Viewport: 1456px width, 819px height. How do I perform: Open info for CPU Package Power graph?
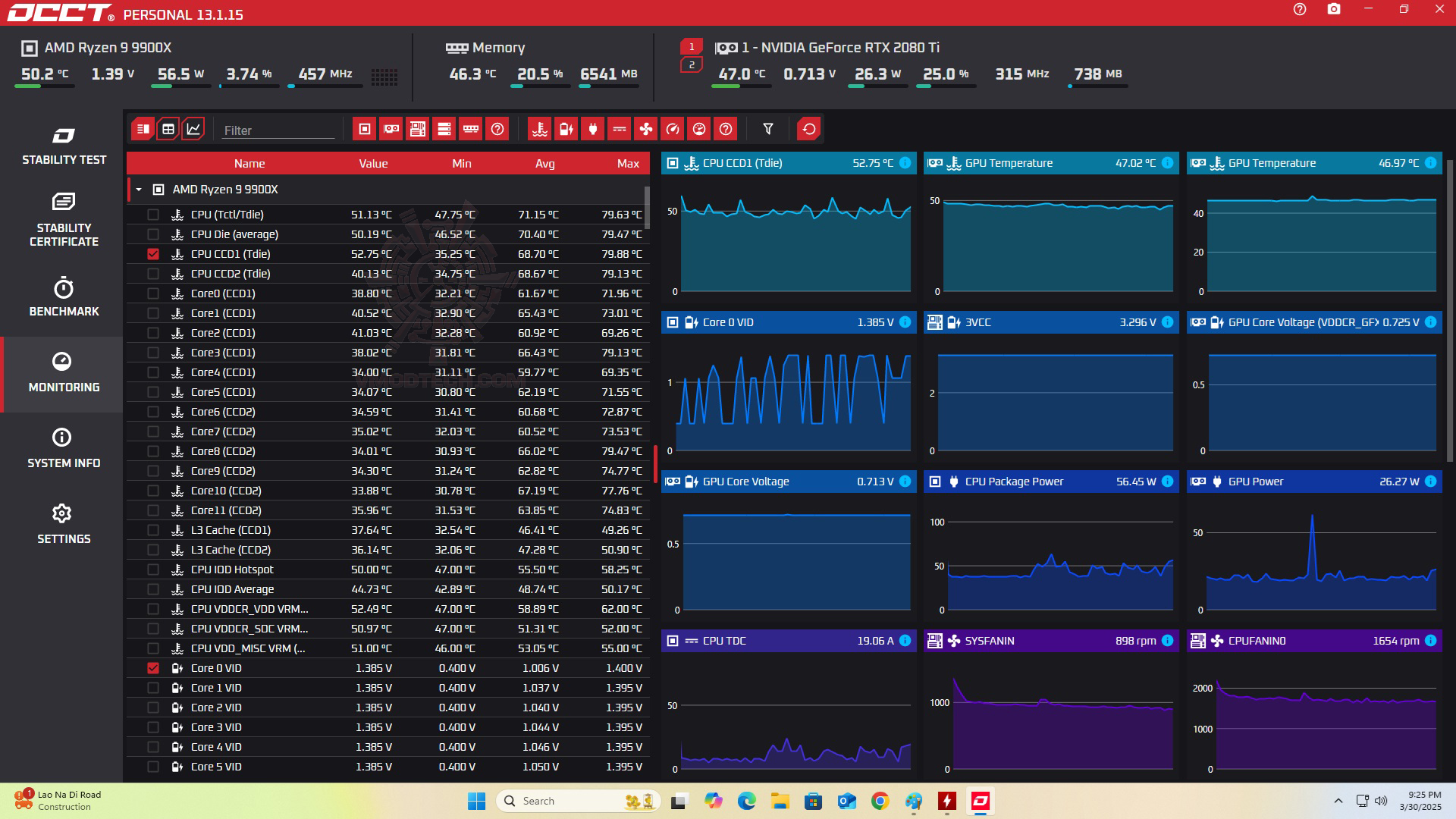tap(1167, 482)
